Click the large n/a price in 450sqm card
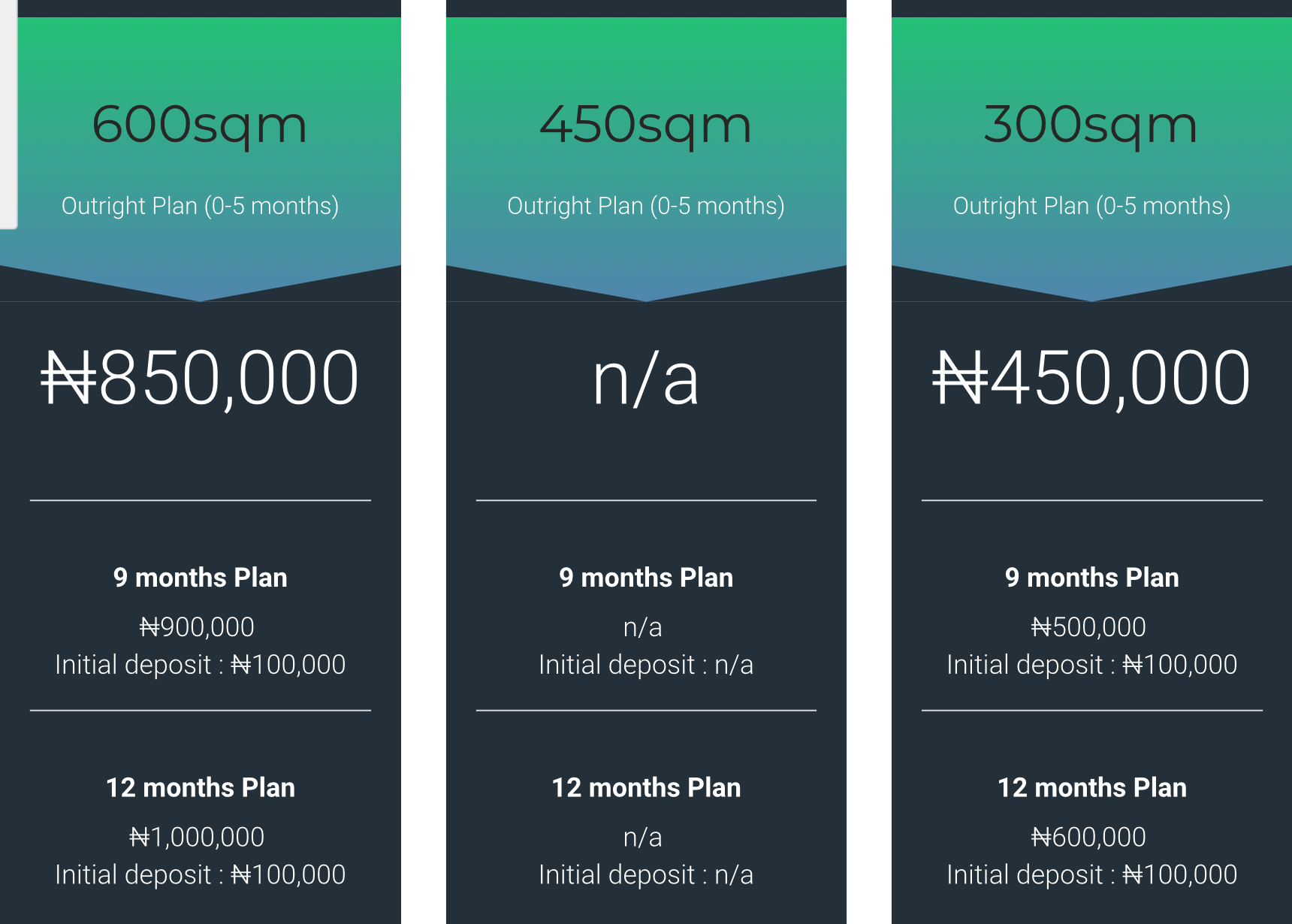The width and height of the screenshot is (1292, 924). click(646, 380)
